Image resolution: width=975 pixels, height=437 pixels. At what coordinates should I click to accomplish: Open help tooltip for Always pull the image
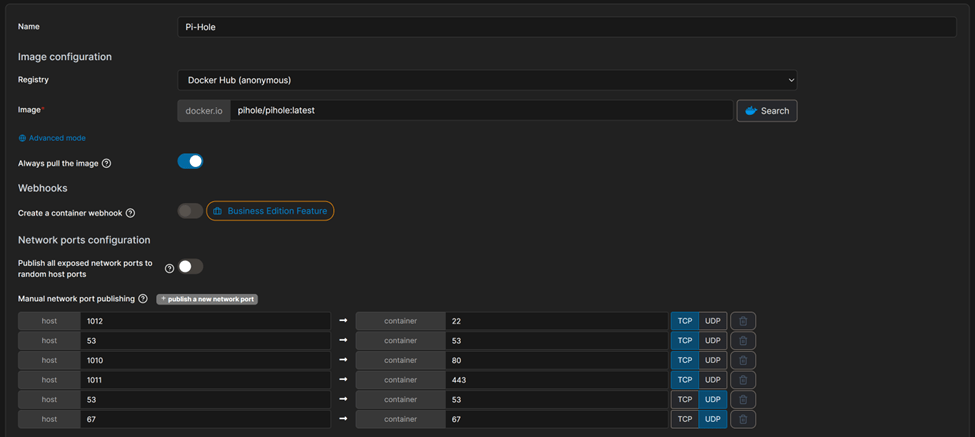click(107, 163)
